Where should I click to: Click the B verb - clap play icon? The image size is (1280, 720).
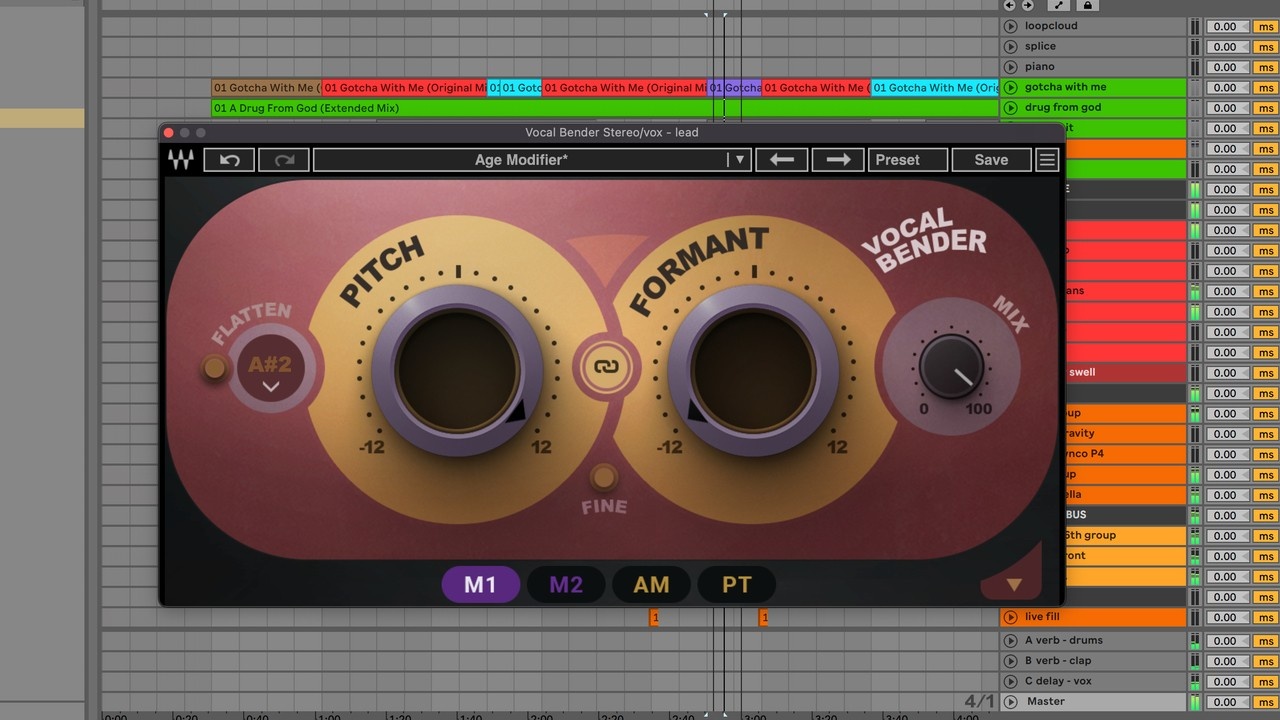[1010, 661]
